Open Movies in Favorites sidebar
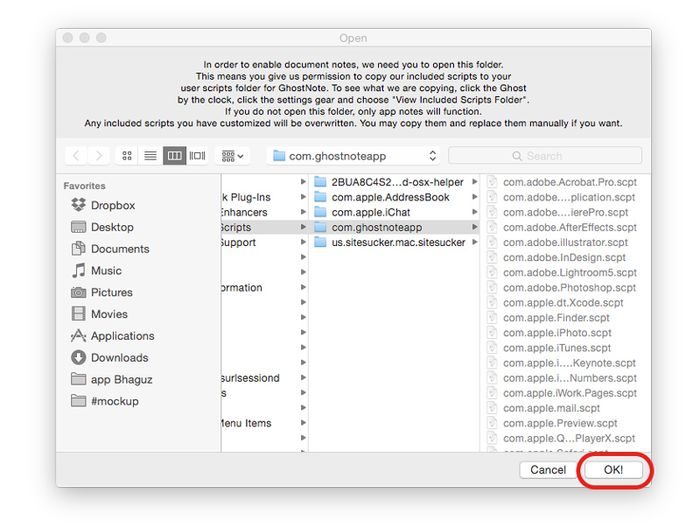Screen dimensions: 700x528 (100, 314)
